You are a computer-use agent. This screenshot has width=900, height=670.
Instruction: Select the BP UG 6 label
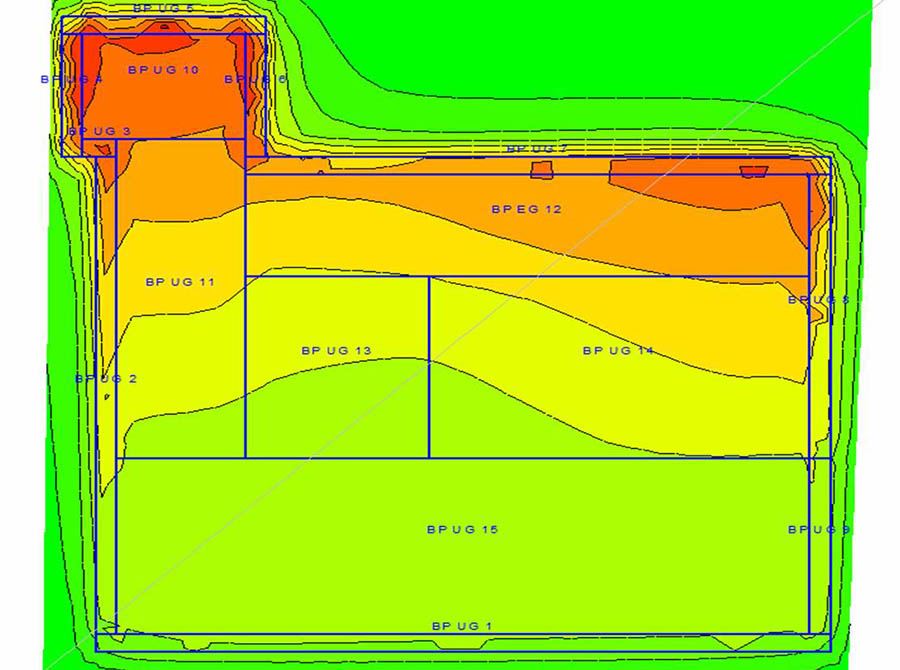255,79
